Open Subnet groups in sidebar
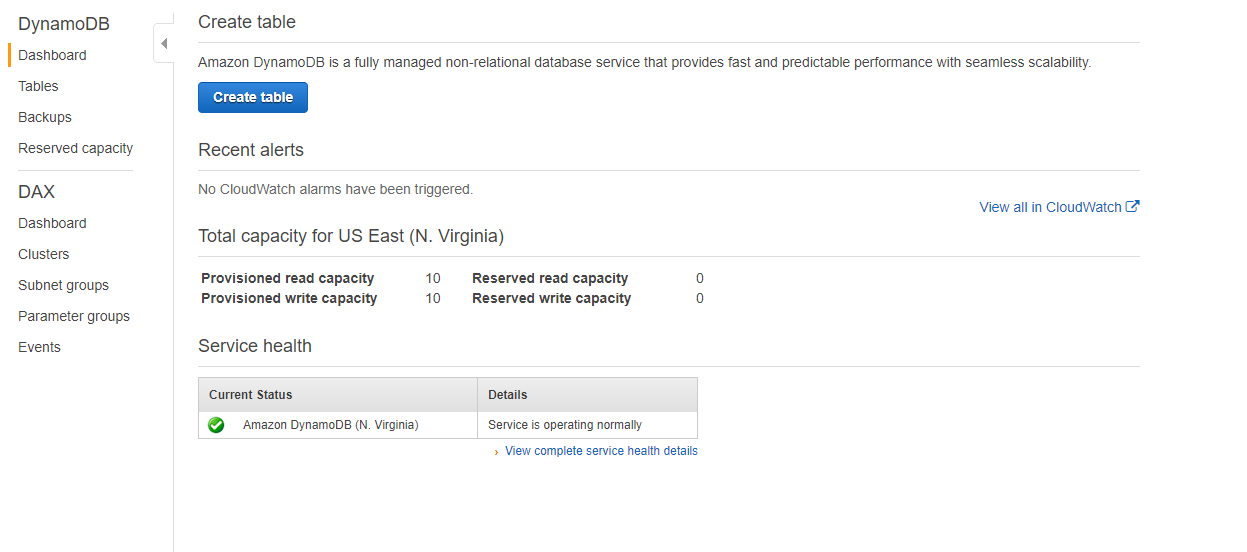The height and width of the screenshot is (552, 1247). pos(63,285)
